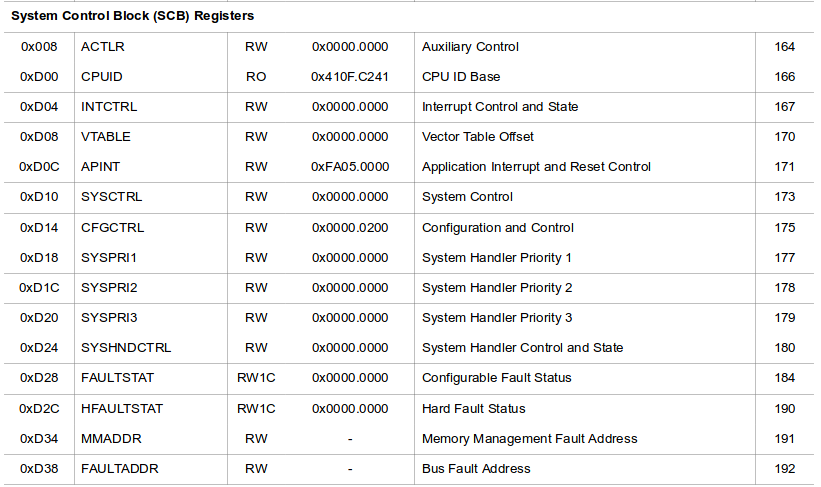
Task: Jump to the SYSCTRL register
Action: pyautogui.click(x=112, y=197)
